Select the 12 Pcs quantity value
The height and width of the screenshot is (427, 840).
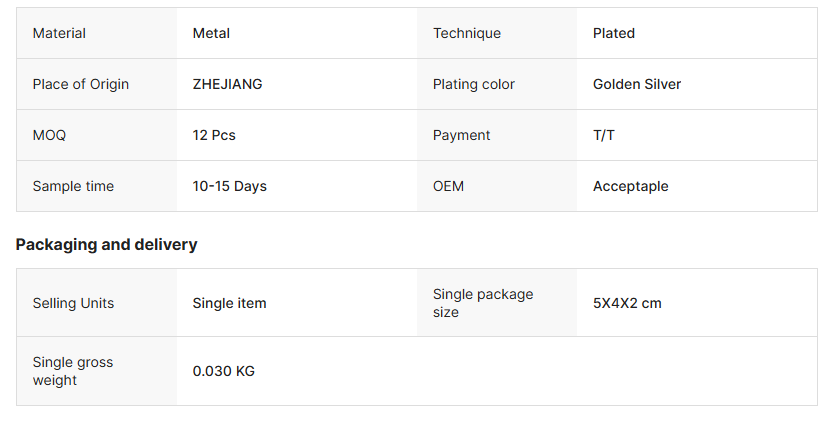(214, 135)
